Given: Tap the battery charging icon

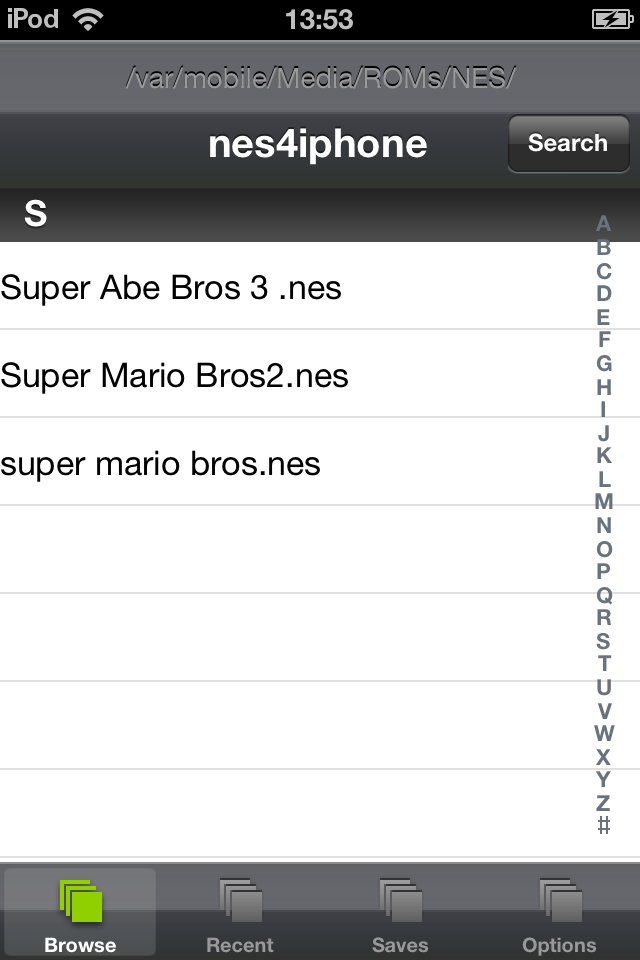Looking at the screenshot, I should (x=610, y=19).
